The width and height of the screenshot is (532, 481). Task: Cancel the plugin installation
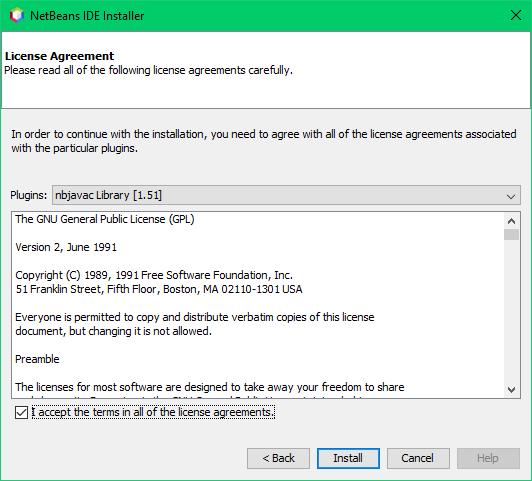point(418,458)
